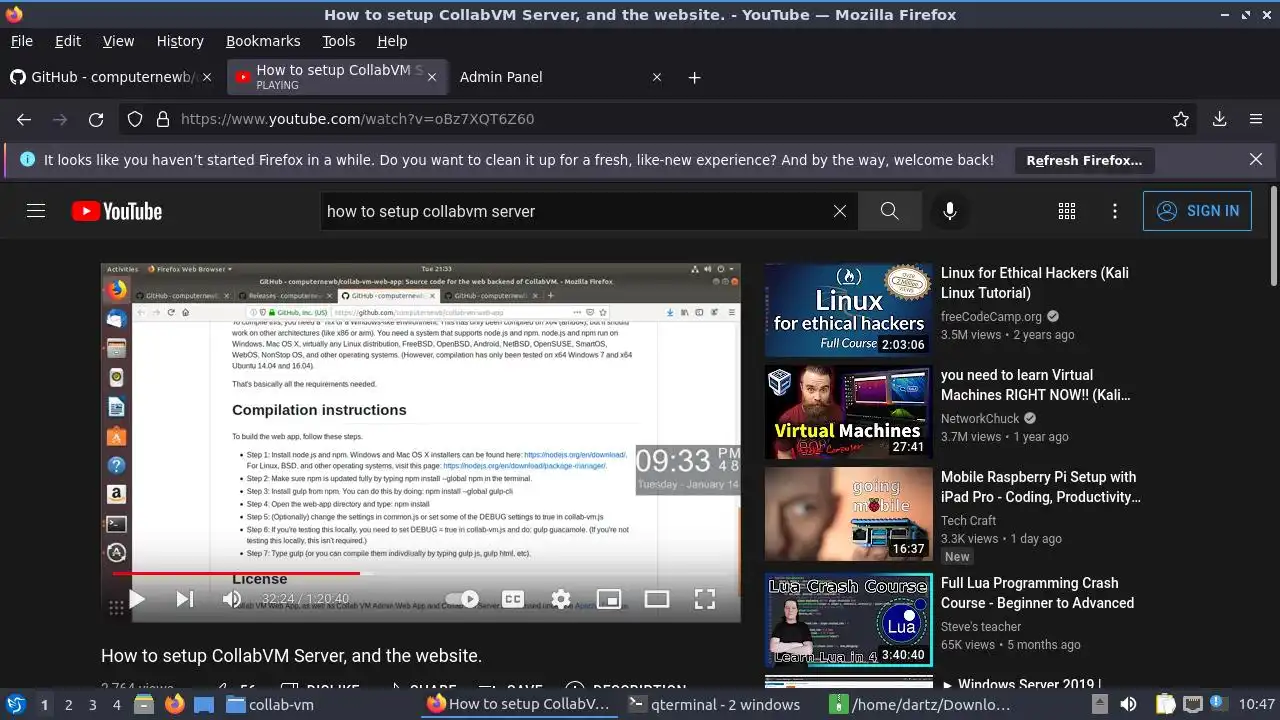Image resolution: width=1280 pixels, height=720 pixels.
Task: Open the Bookmarks menu
Action: tap(263, 41)
